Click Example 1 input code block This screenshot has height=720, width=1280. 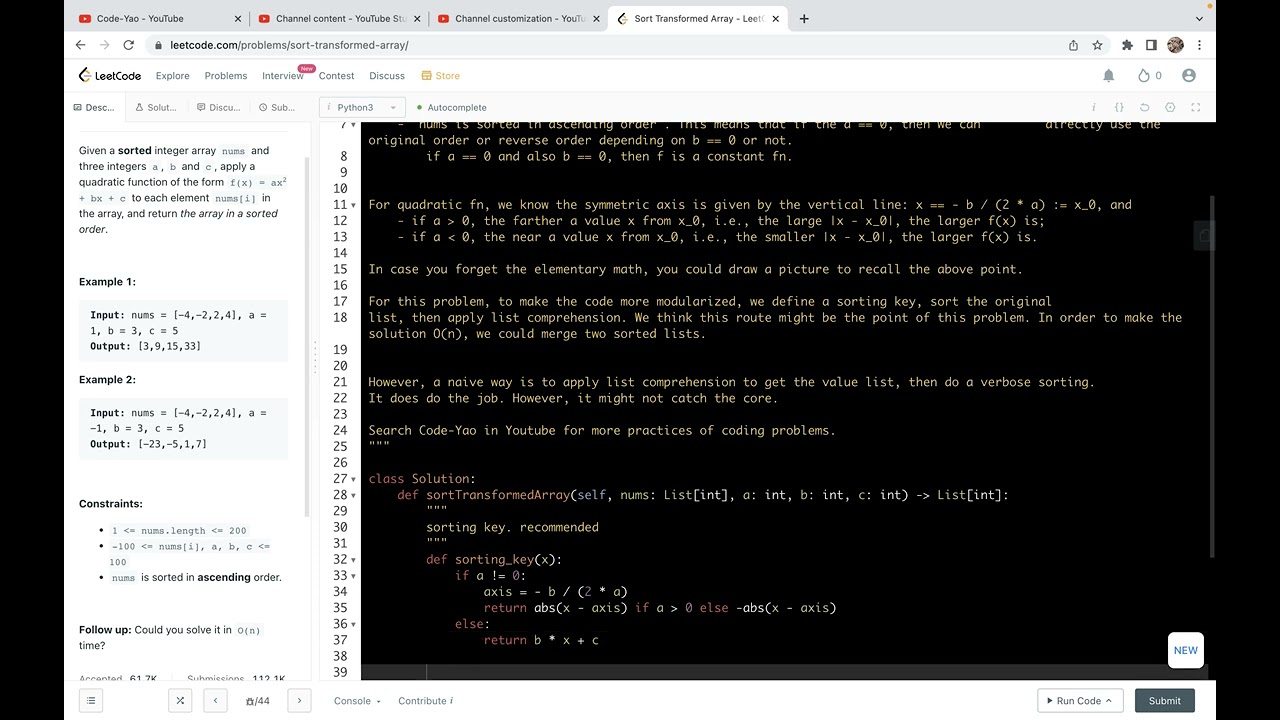(x=183, y=330)
